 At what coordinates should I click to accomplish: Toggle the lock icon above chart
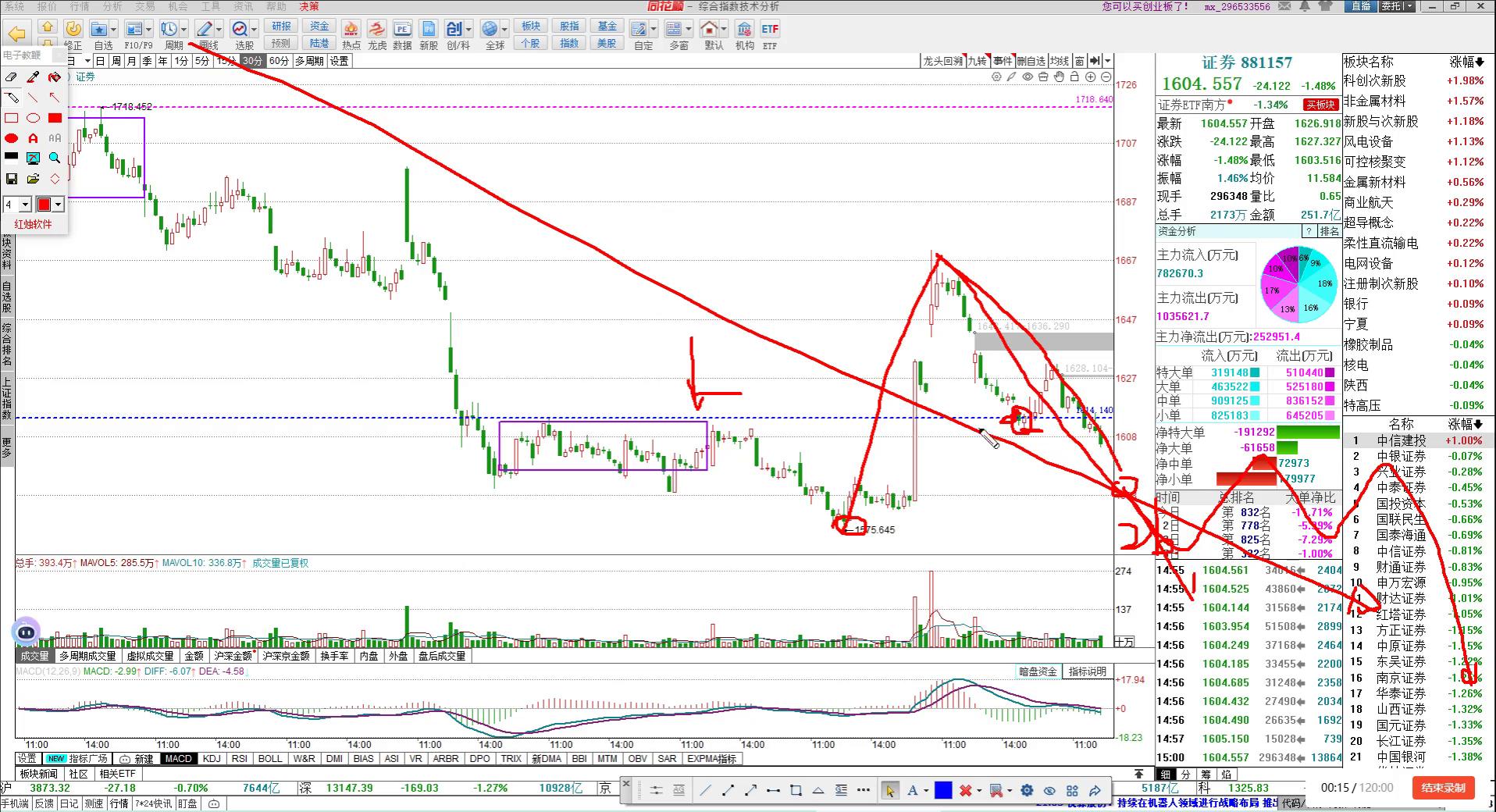1074,77
